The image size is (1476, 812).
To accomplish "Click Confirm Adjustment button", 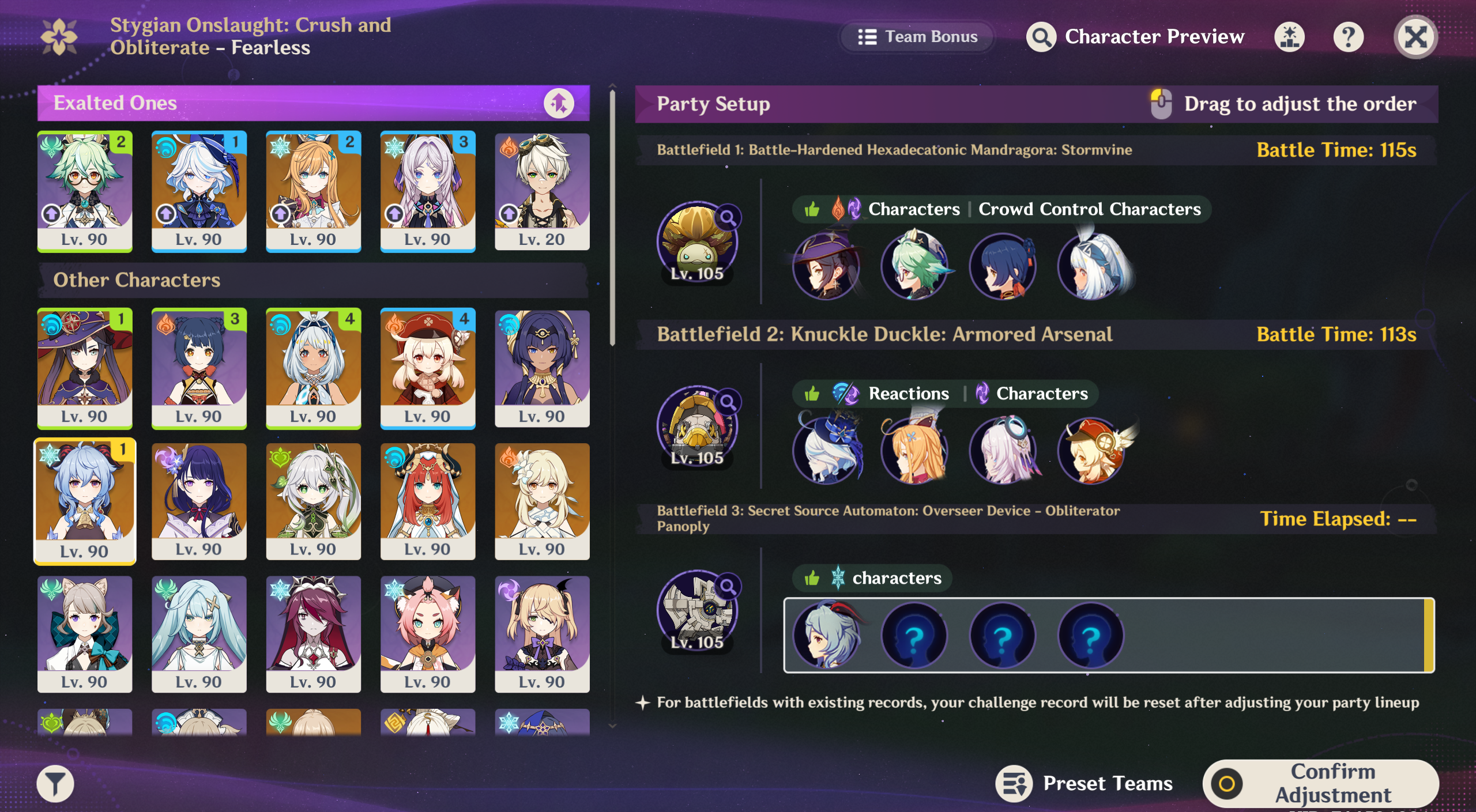I will [1320, 783].
